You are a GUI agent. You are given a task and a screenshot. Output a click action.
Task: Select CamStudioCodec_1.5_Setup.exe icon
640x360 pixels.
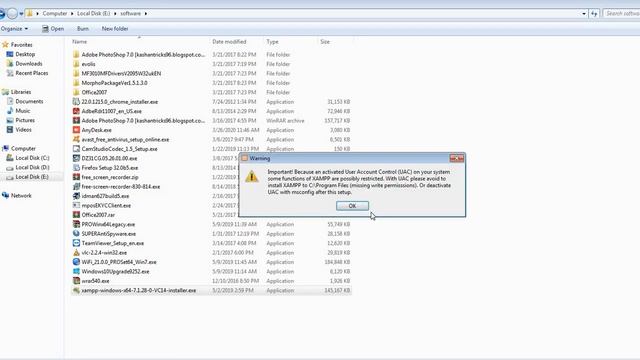click(x=76, y=149)
